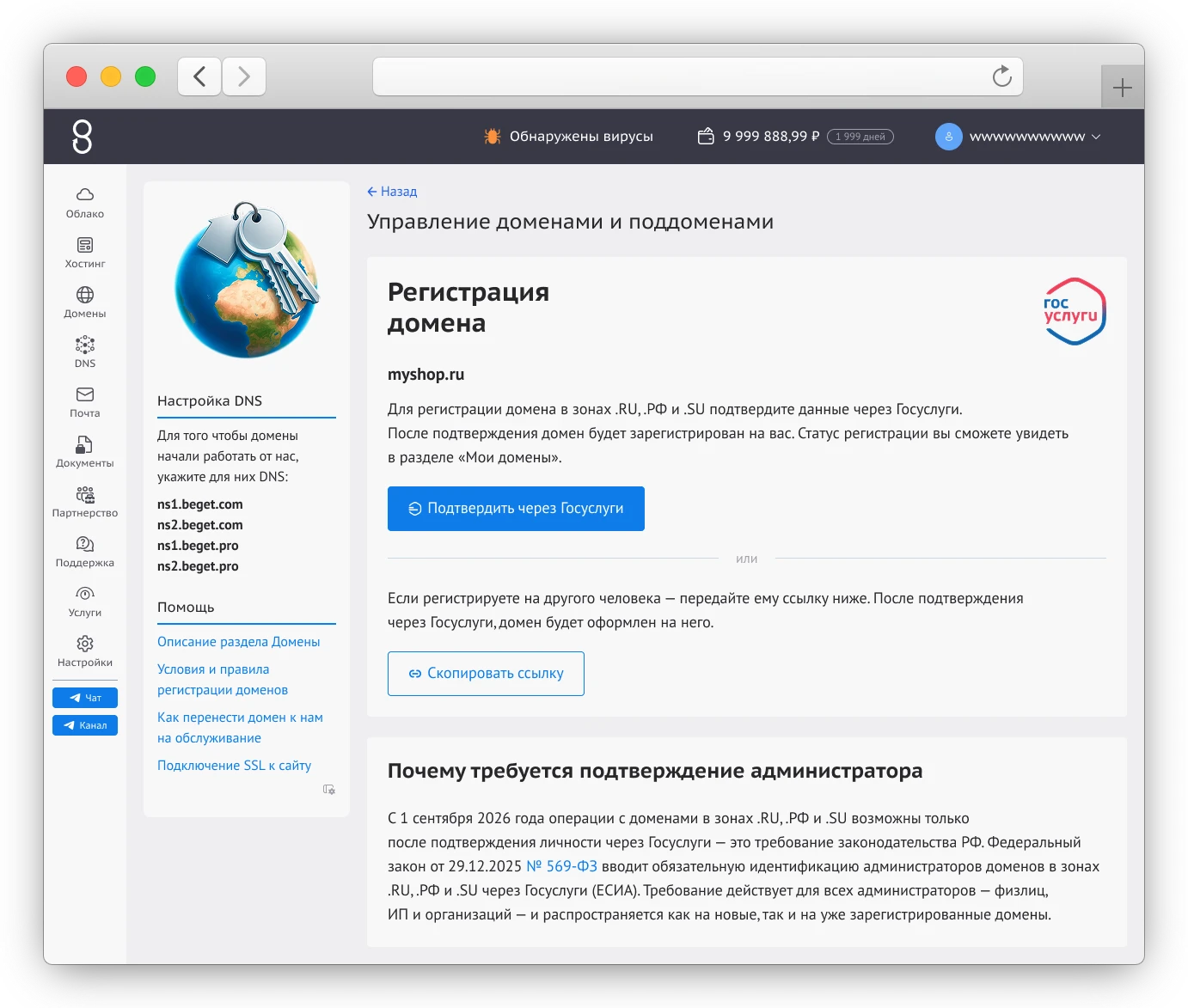Click the 9 999 888,99 ₽ balance
The height and width of the screenshot is (1008, 1188).
[771, 136]
